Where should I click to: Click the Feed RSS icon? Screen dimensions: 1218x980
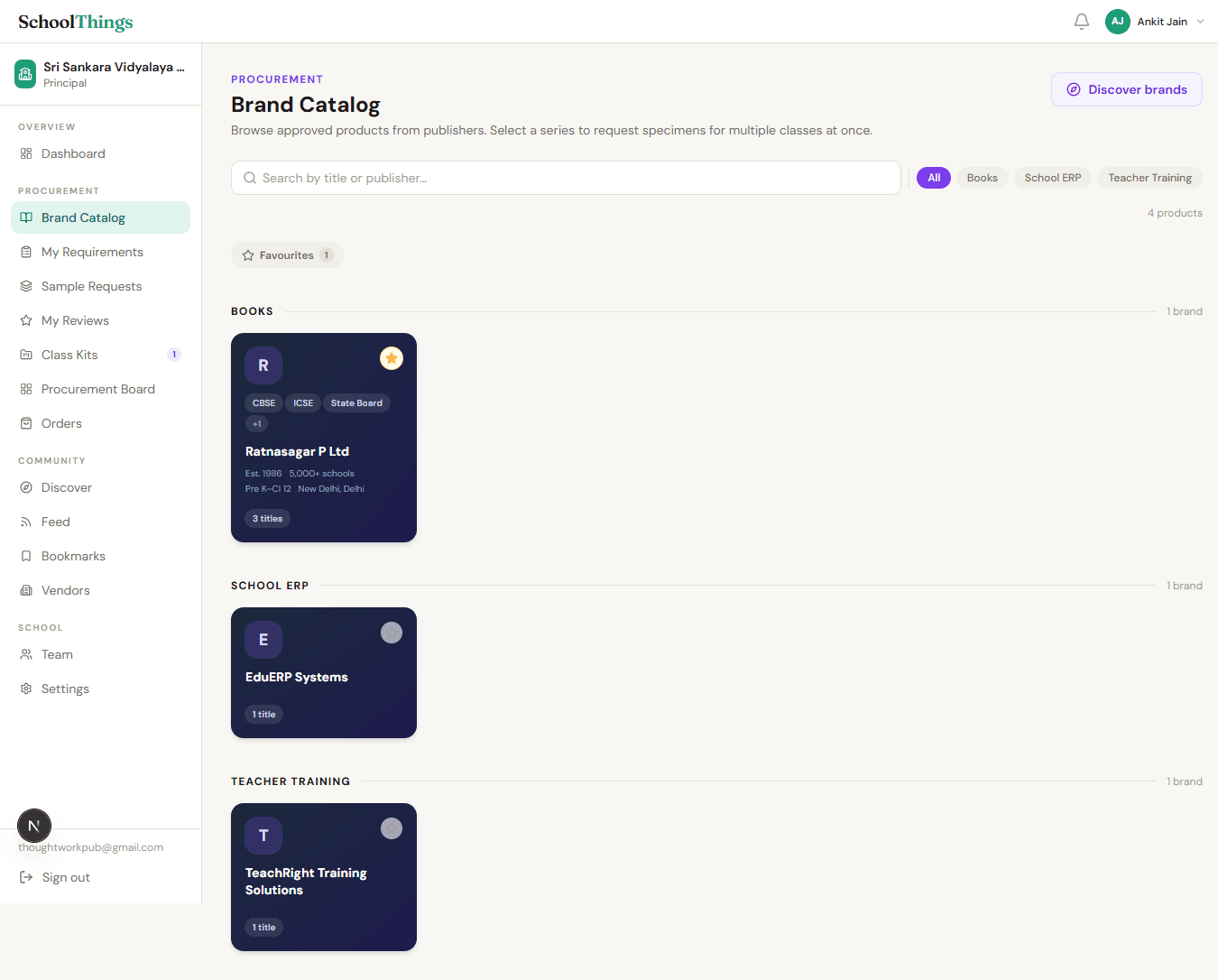pyautogui.click(x=26, y=522)
